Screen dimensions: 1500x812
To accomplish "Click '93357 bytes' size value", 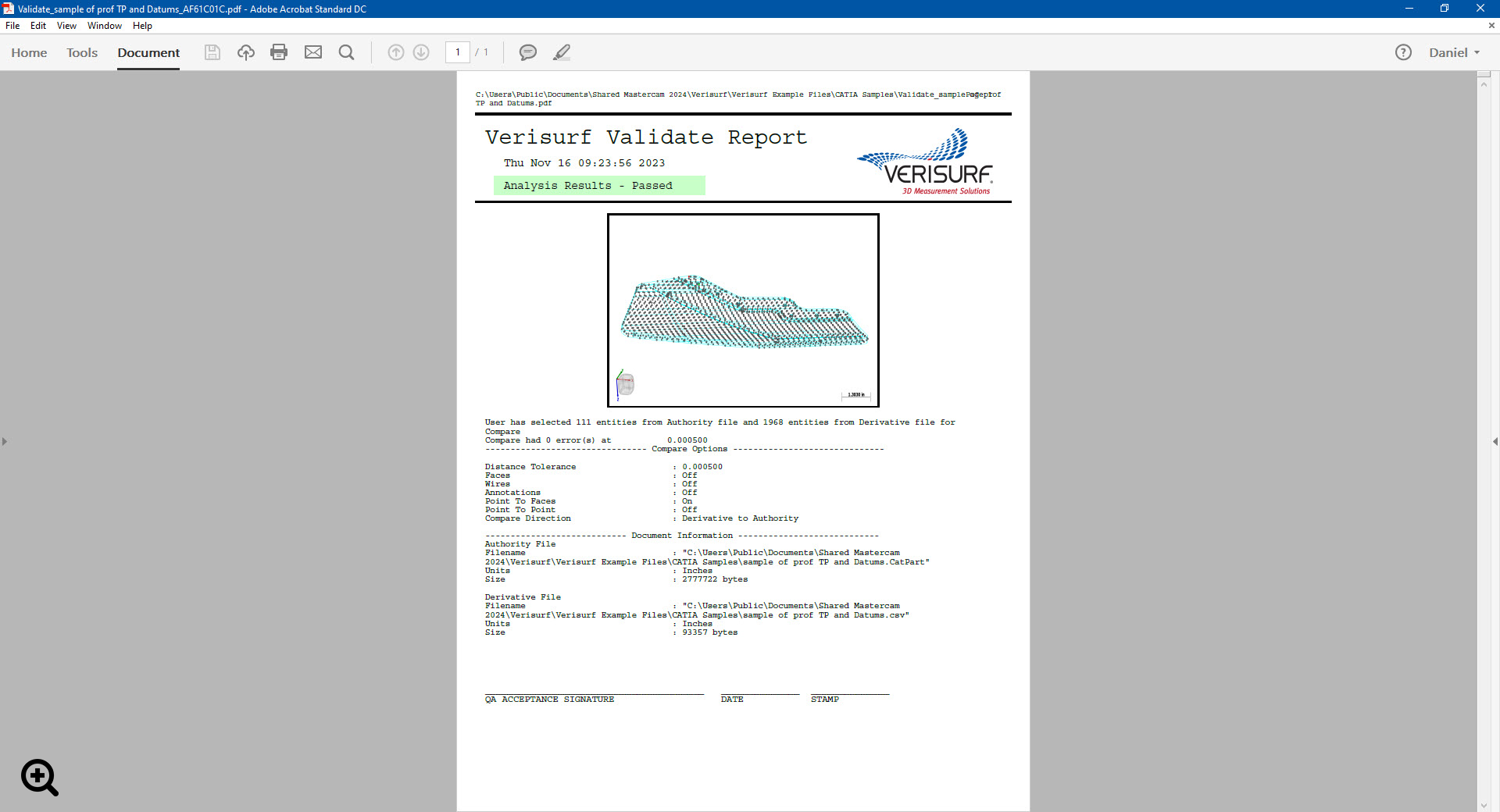I will 709,632.
